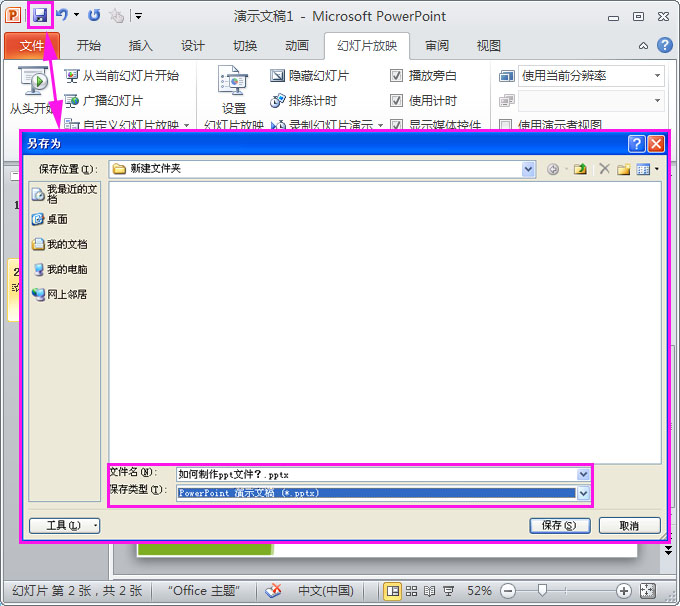Switch to the 动画 ribbon tab
The width and height of the screenshot is (680, 606).
297,46
